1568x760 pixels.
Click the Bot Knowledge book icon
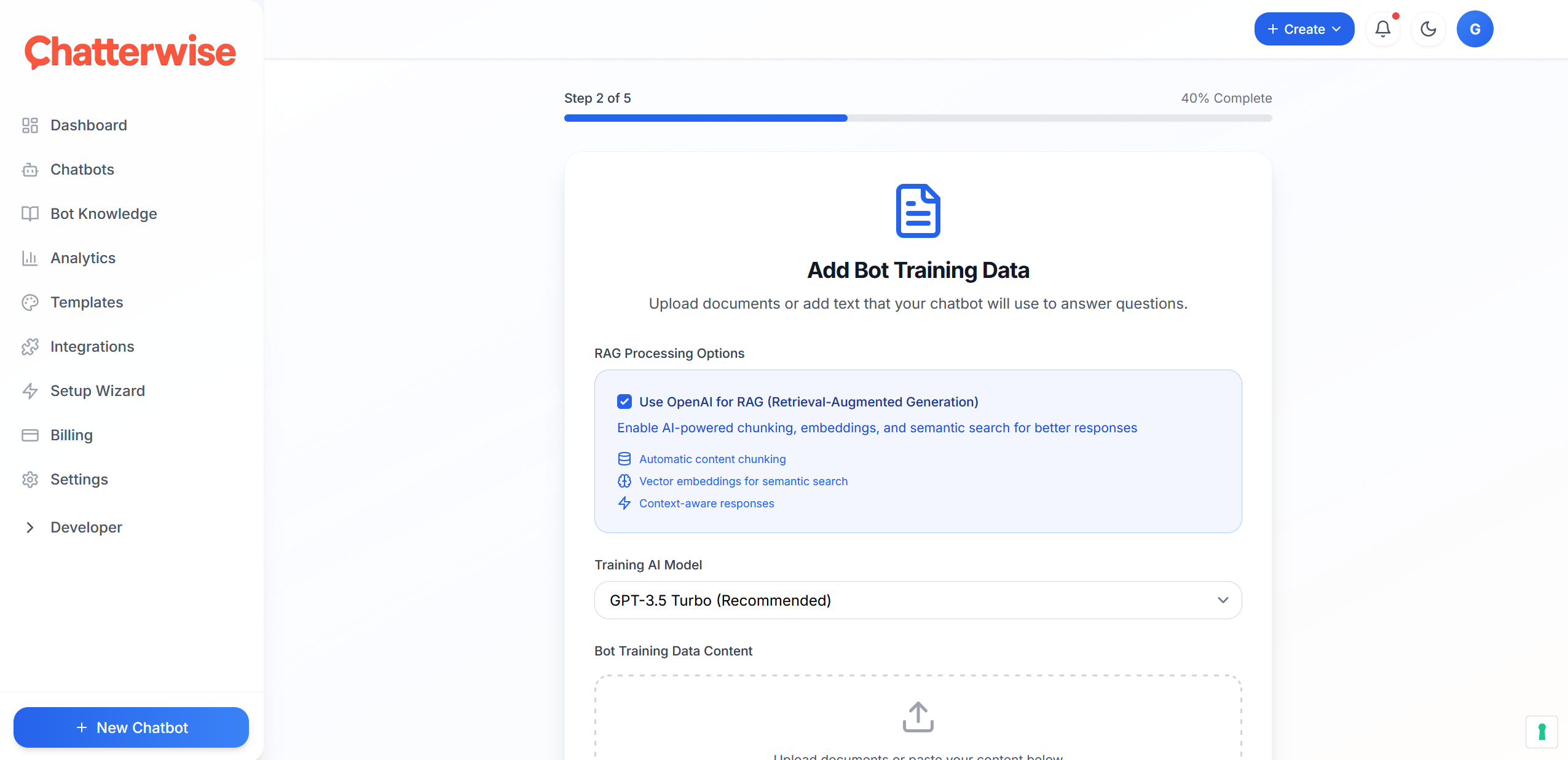30,214
